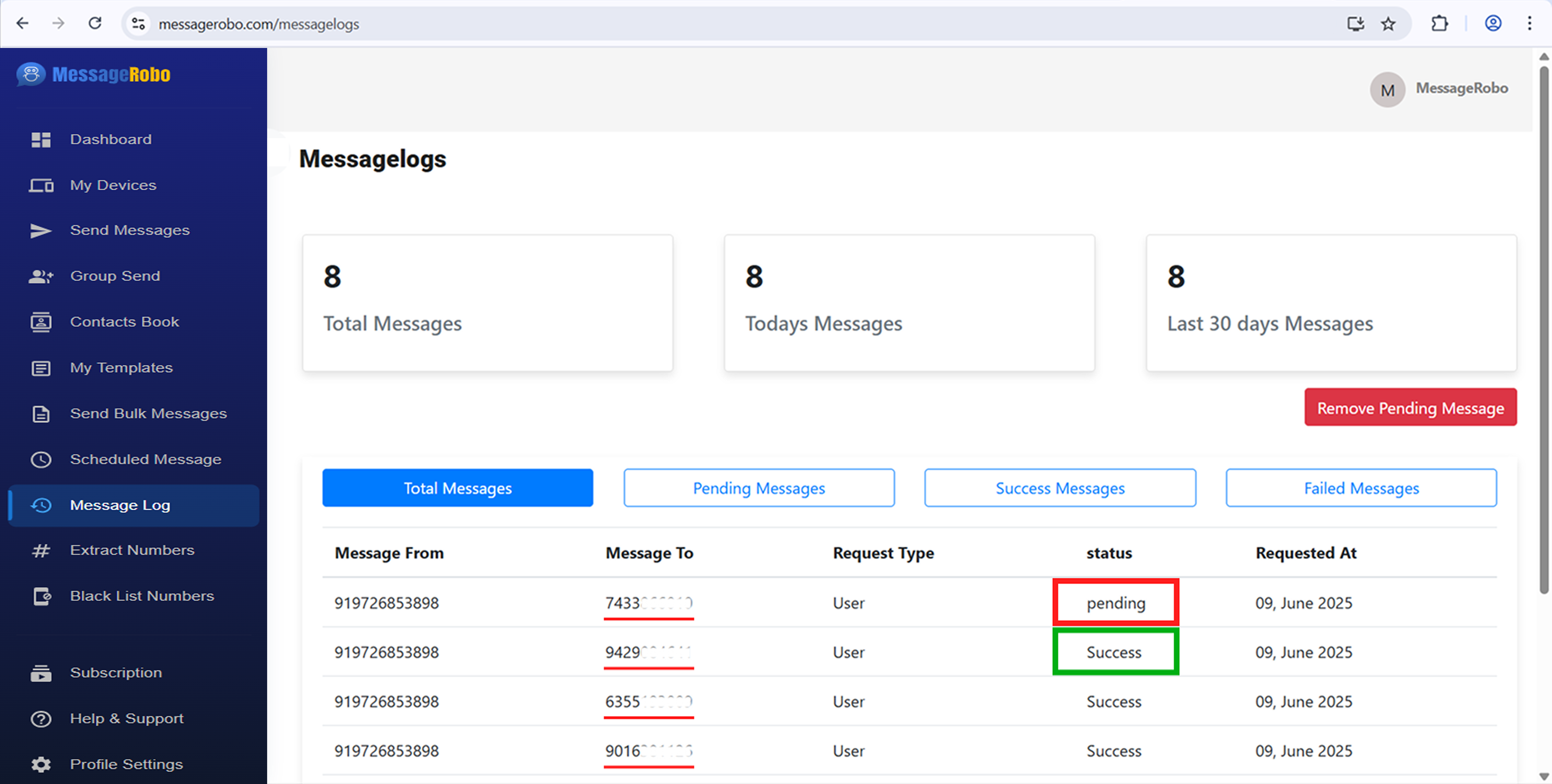
Task: Open the Success Messages filter
Action: pos(1060,488)
